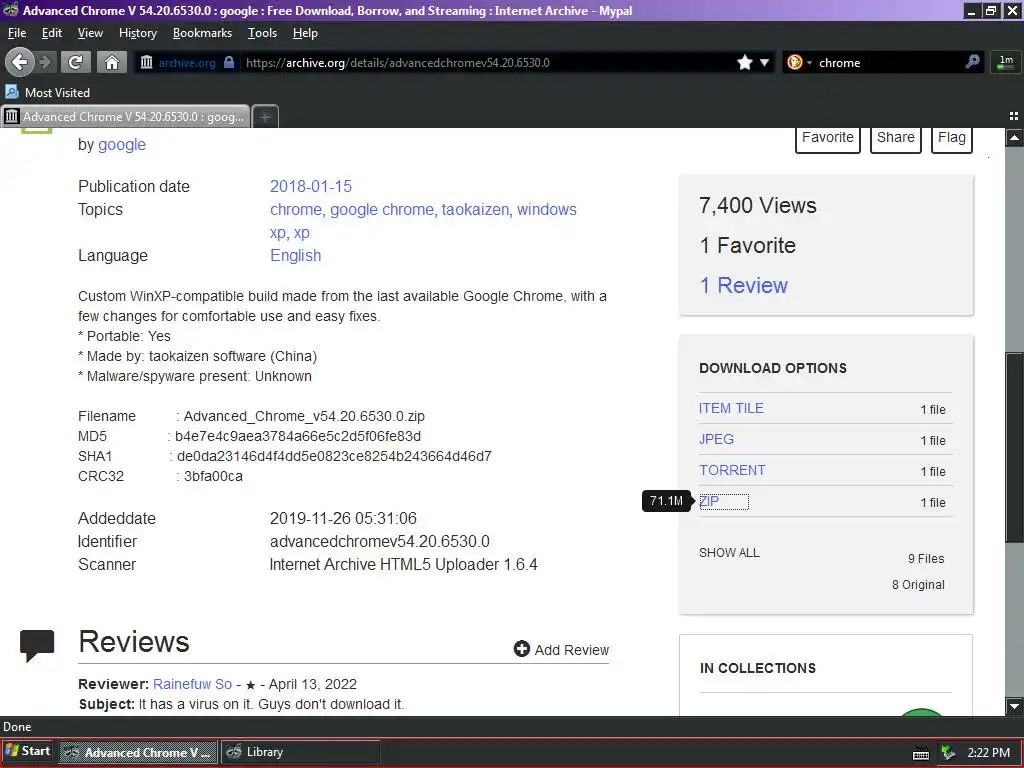Open the Home page button
The width and height of the screenshot is (1024, 768).
click(x=112, y=63)
